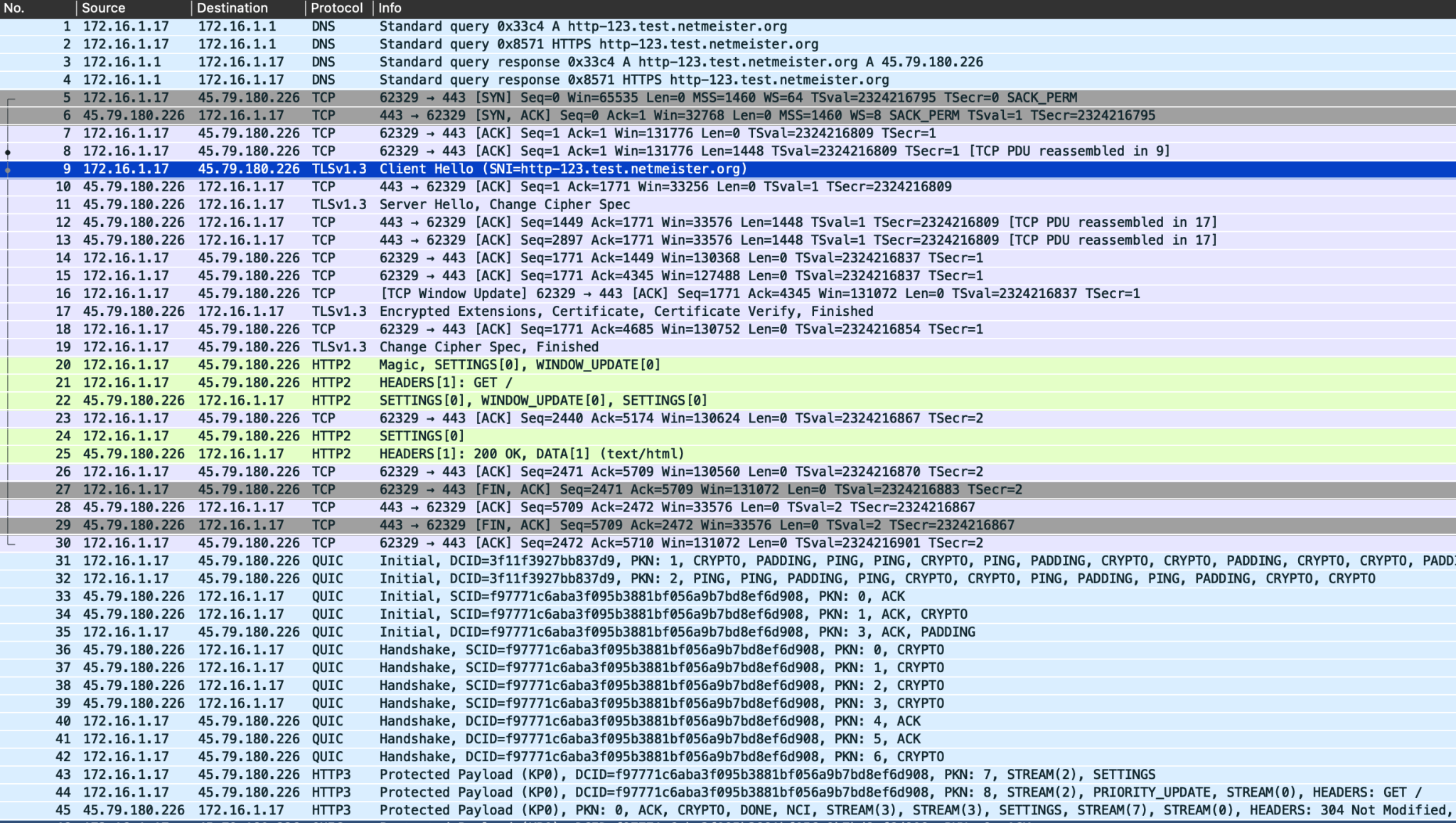Sort packets by the Destination column
The height and width of the screenshot is (823, 1456).
point(232,8)
